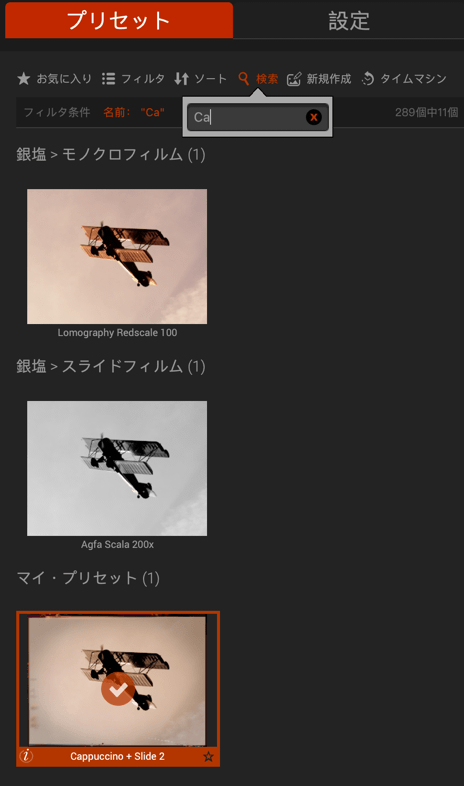Click inside the search text field

coord(248,117)
